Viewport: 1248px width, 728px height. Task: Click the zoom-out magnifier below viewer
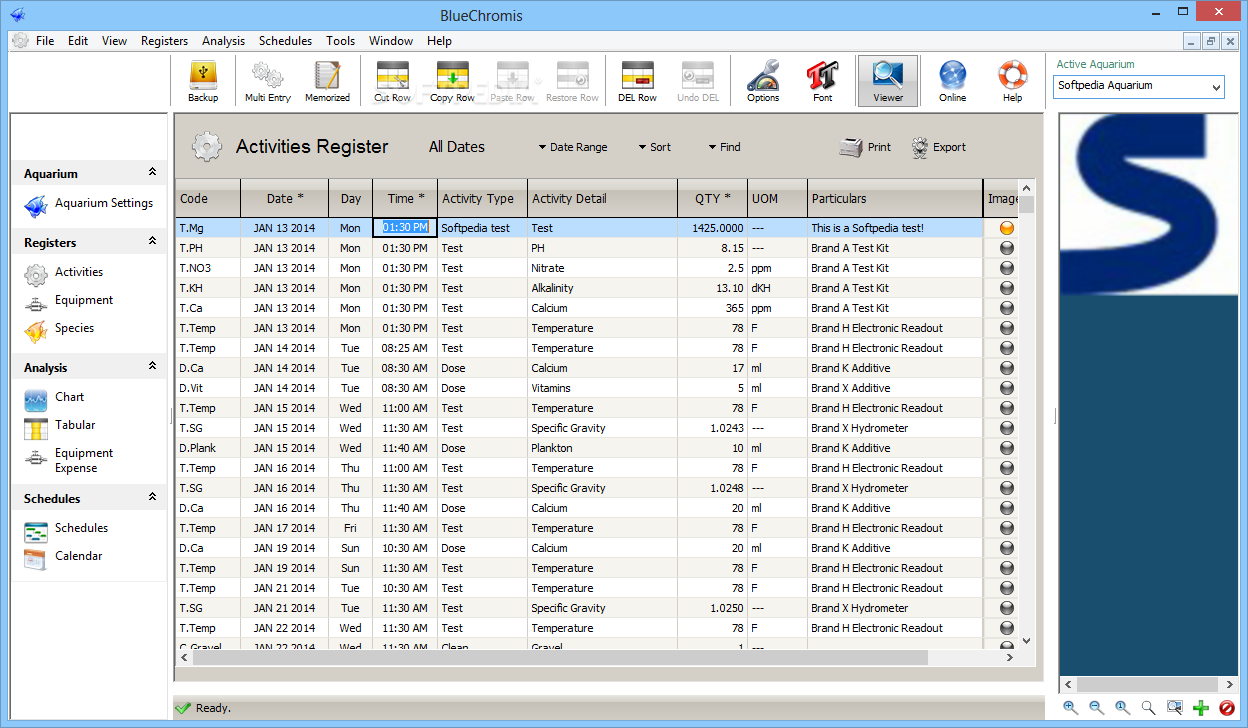click(1097, 708)
